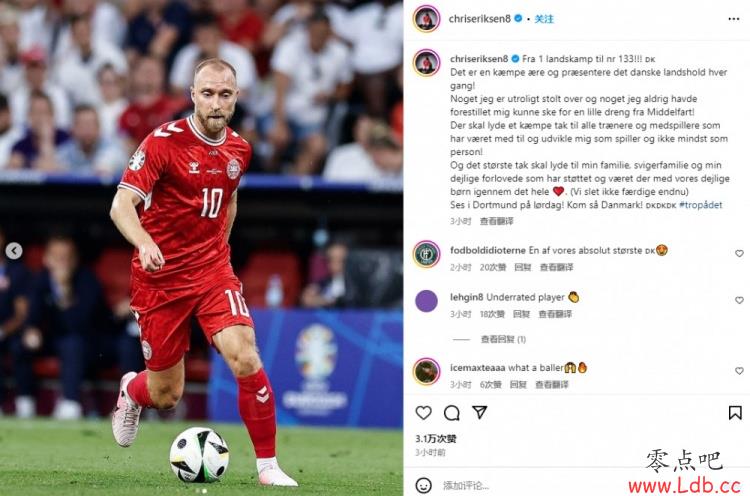Screen dimensions: 750x496
Task: Open the emoji picker smiley icon
Action: coord(423,485)
